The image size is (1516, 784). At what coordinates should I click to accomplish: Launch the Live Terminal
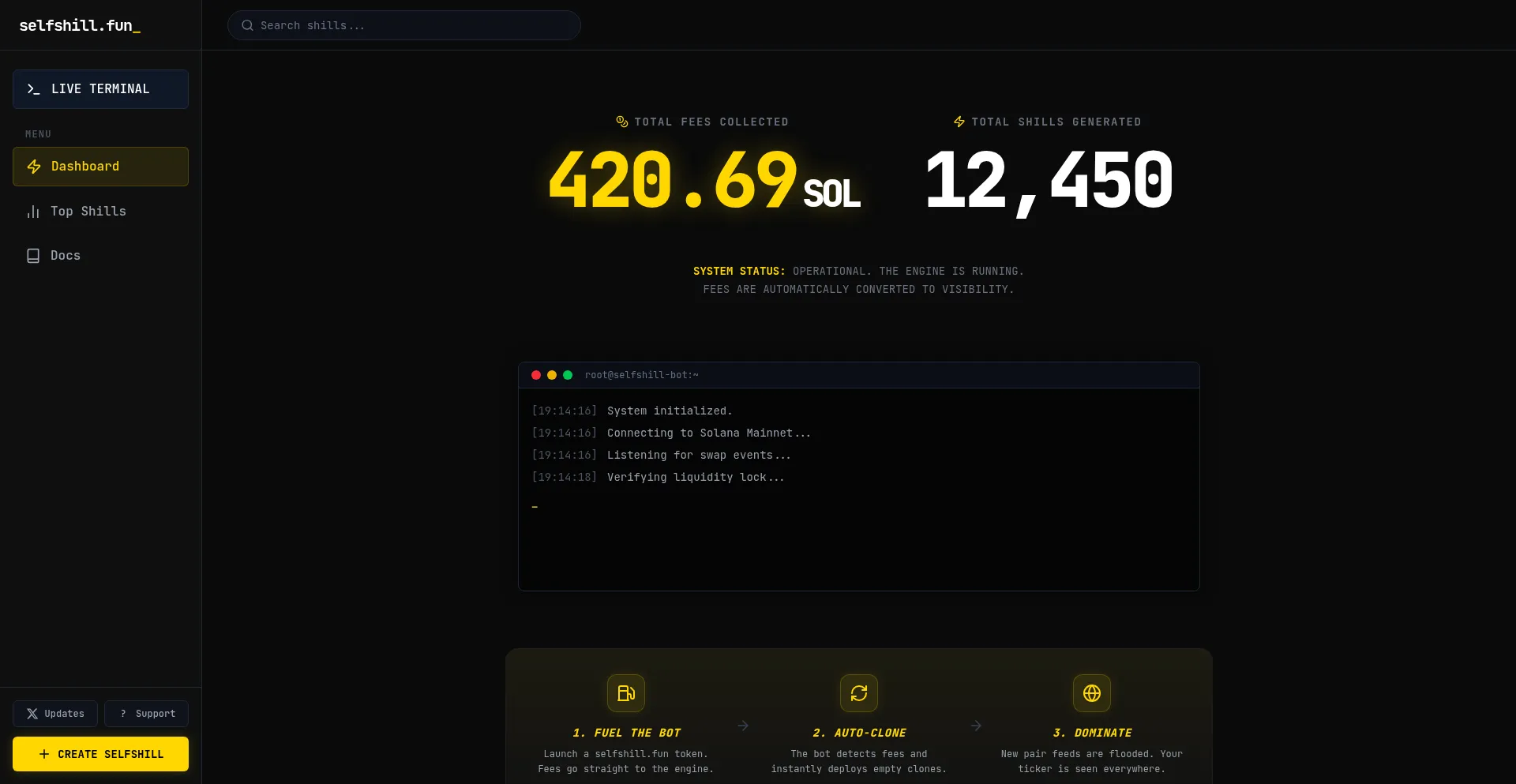[x=100, y=89]
